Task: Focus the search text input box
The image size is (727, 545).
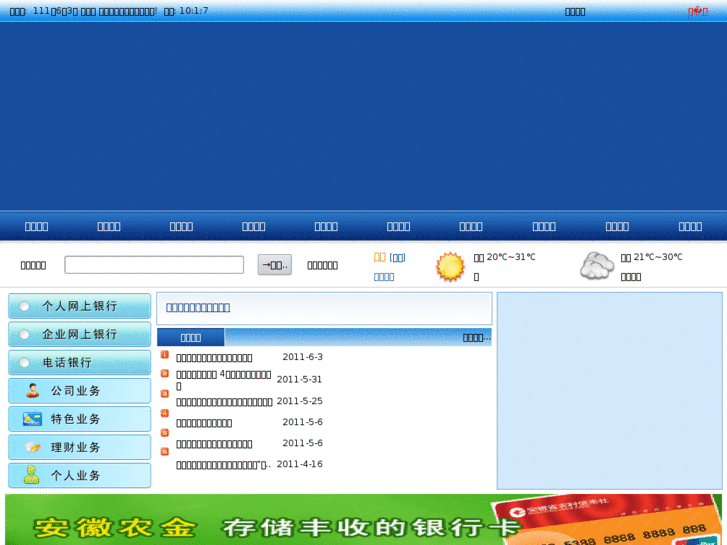Action: click(x=154, y=265)
